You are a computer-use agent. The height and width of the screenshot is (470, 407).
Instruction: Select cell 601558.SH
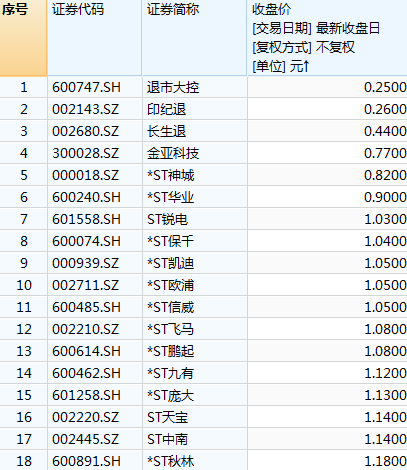click(86, 219)
